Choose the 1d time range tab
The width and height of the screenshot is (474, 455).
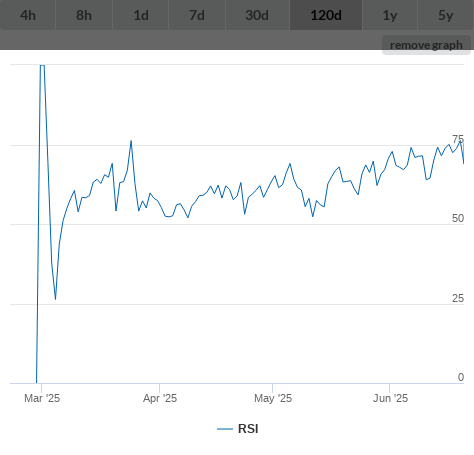[141, 15]
